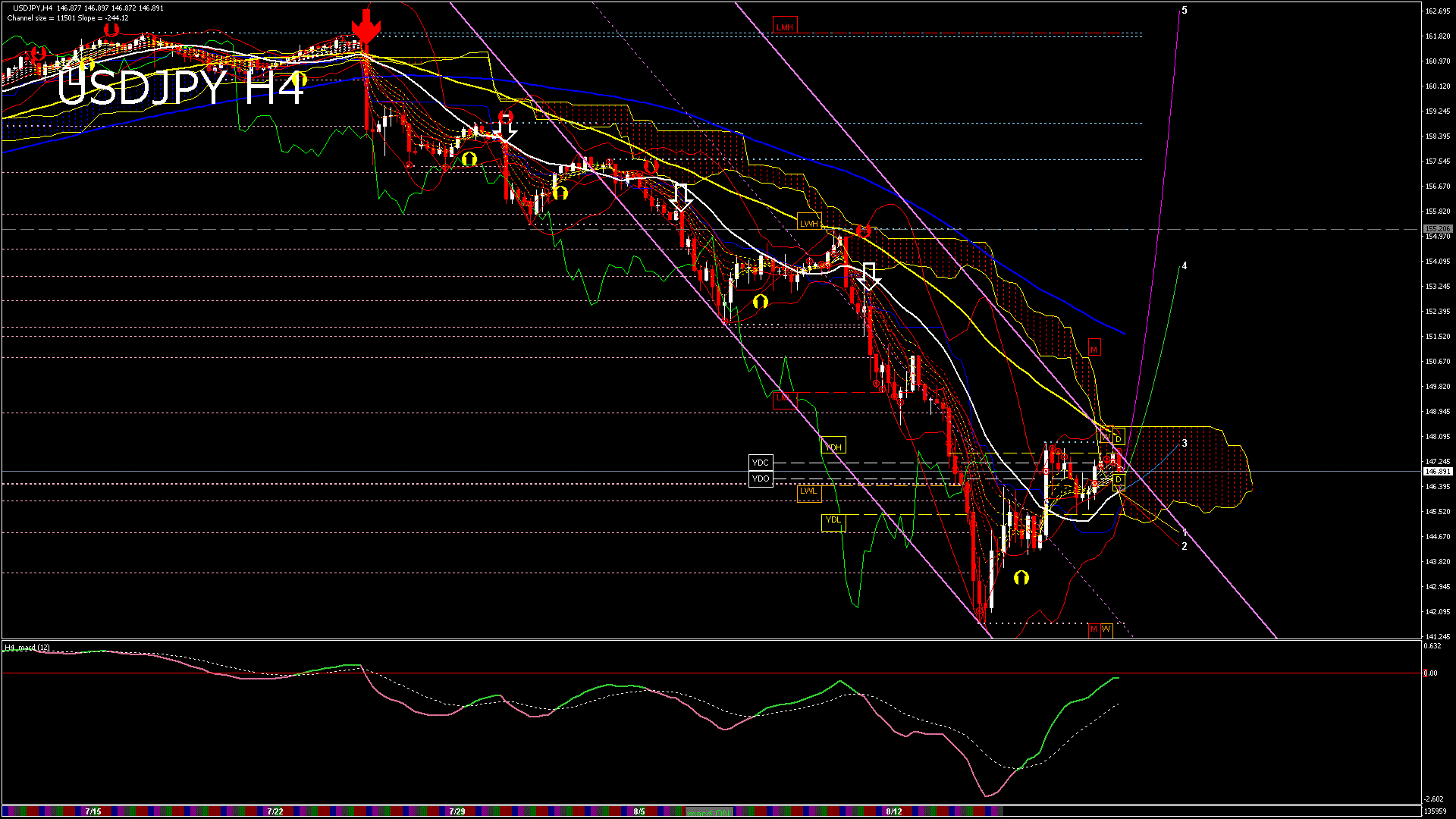Select the rightmost white hollow down arrow
1456x819 pixels.
tap(869, 276)
